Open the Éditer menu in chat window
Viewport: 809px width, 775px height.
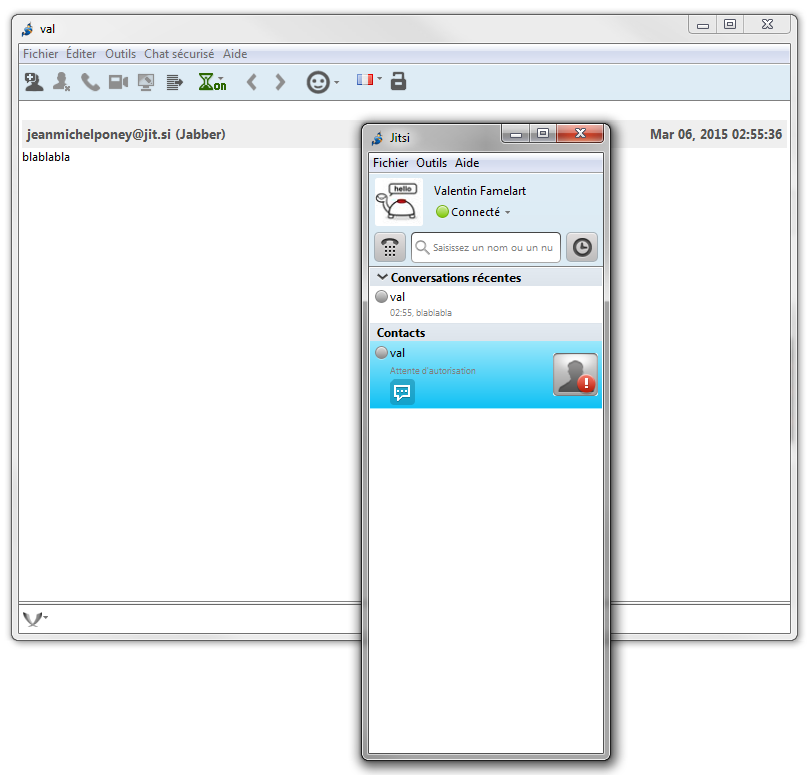[x=81, y=54]
